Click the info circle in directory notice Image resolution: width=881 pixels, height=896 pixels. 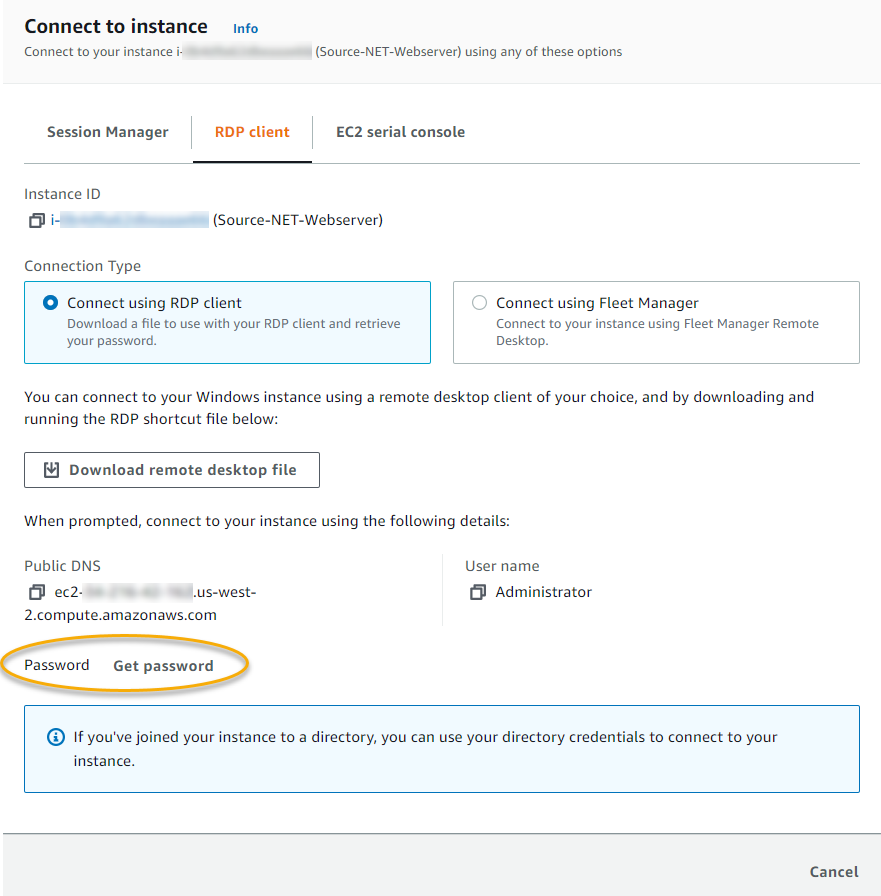click(56, 737)
